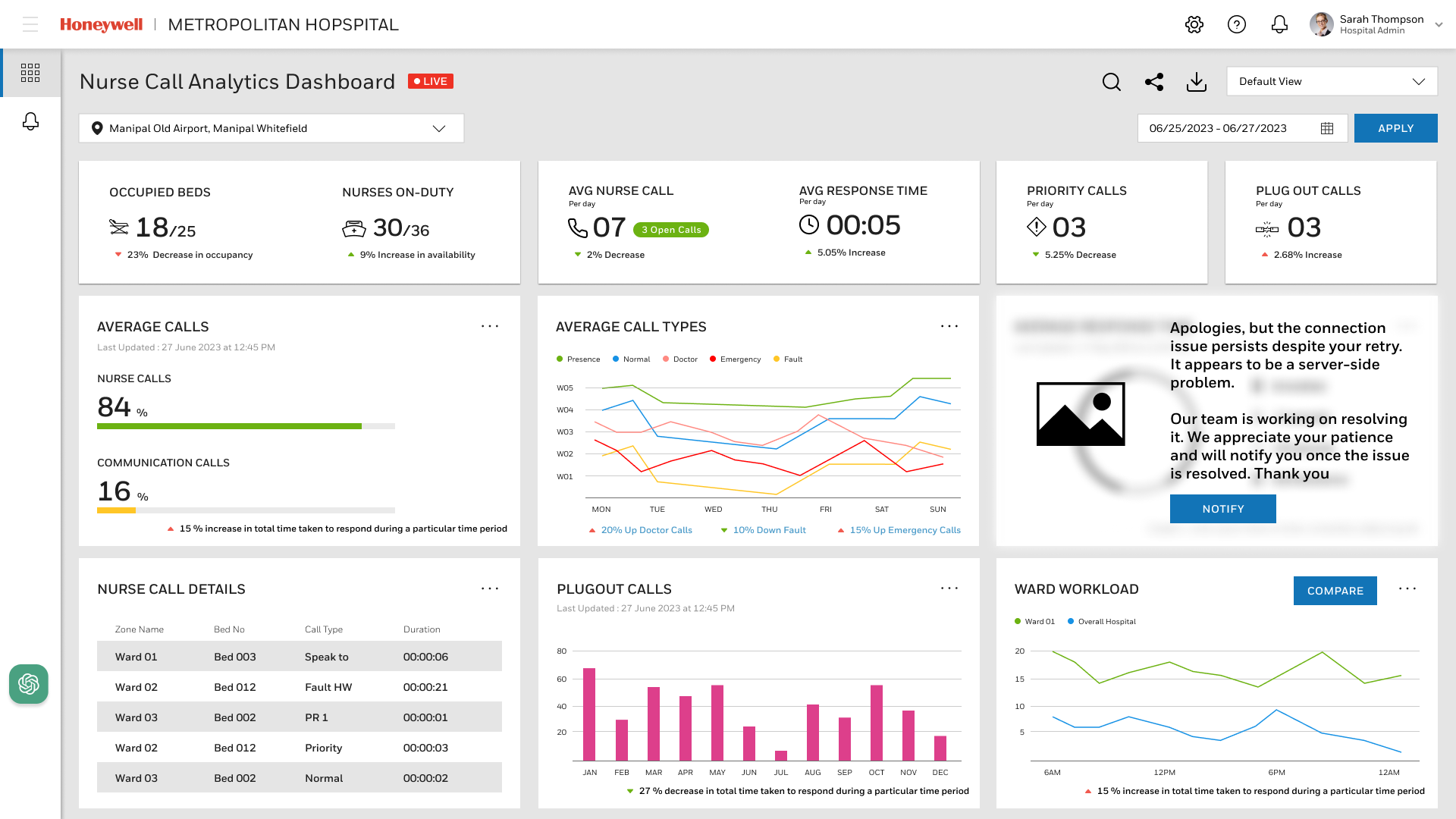Open Plugout Calls card options menu
The height and width of the screenshot is (819, 1456).
(x=949, y=588)
